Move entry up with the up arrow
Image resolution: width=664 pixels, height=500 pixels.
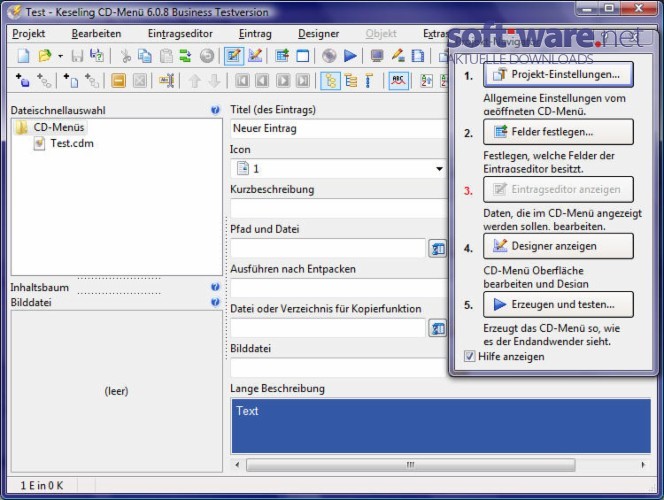point(194,80)
